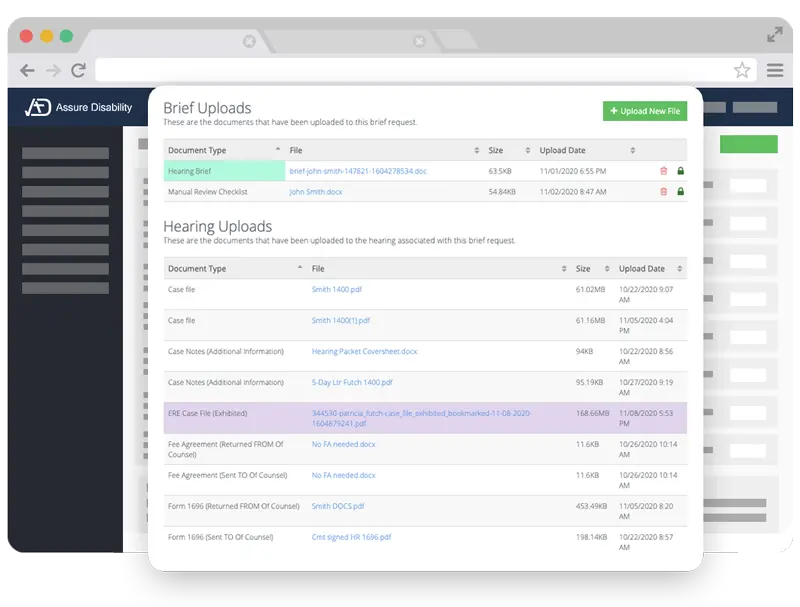Reload the page with refresh icon
Viewport: 800px width, 607px height.
click(78, 70)
